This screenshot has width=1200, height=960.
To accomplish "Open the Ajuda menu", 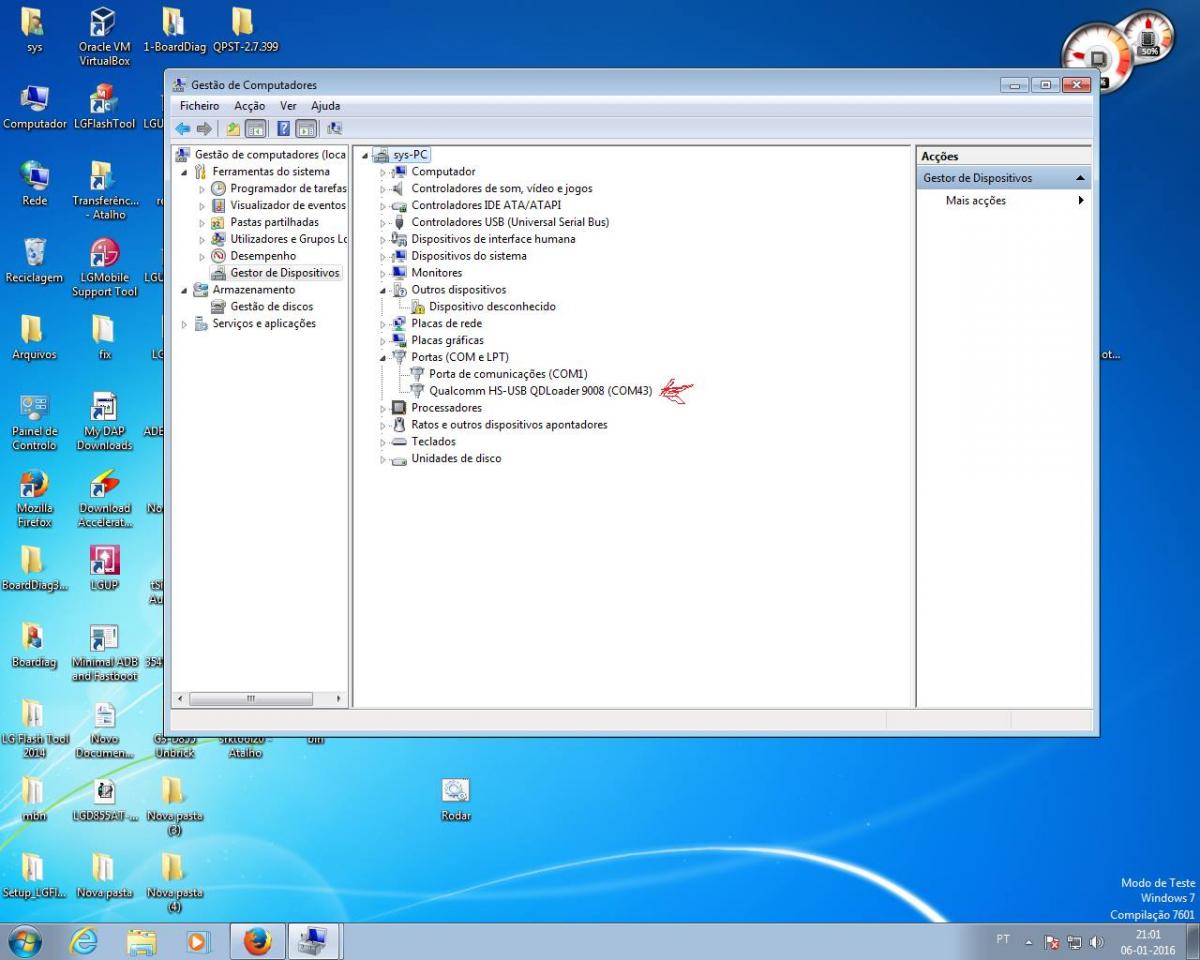I will (x=325, y=106).
